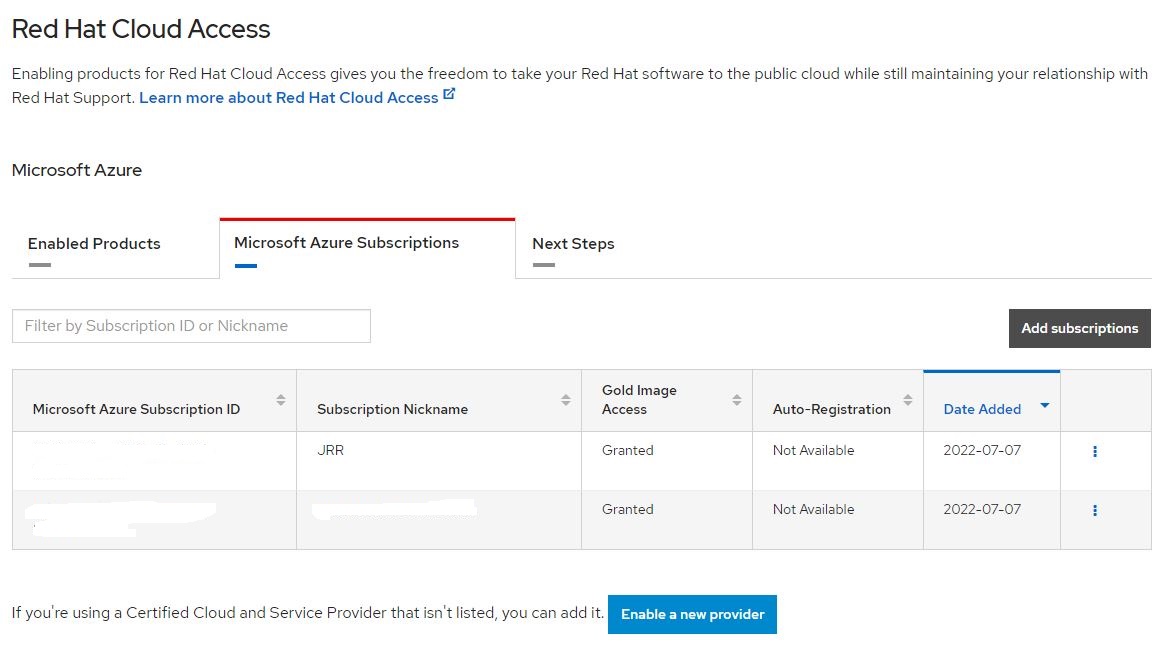Open the Next Steps tab

pyautogui.click(x=573, y=244)
